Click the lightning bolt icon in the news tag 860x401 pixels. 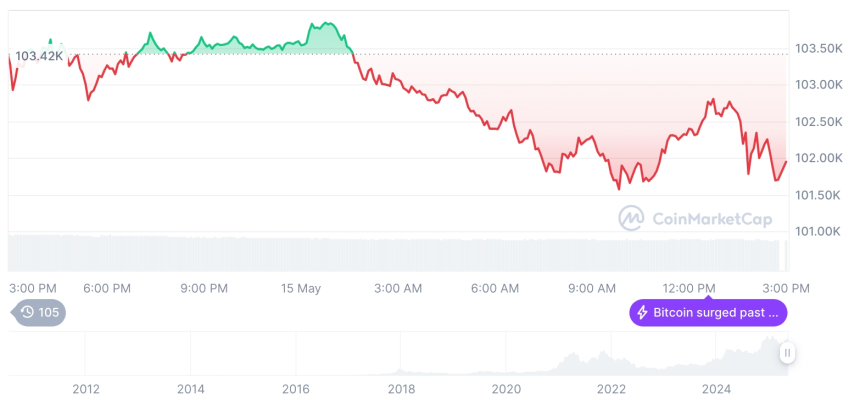pos(642,313)
